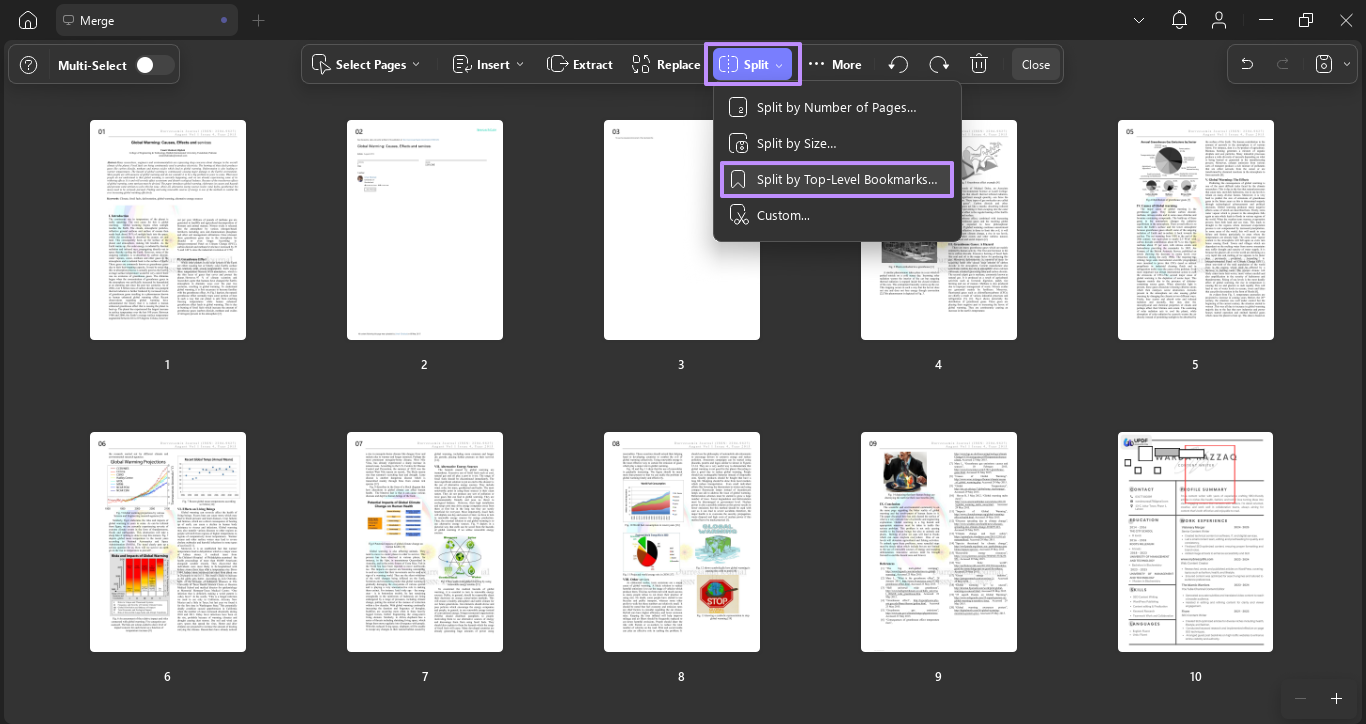Click the Redo arrow in the toolbar
The height and width of the screenshot is (724, 1366).
point(938,63)
